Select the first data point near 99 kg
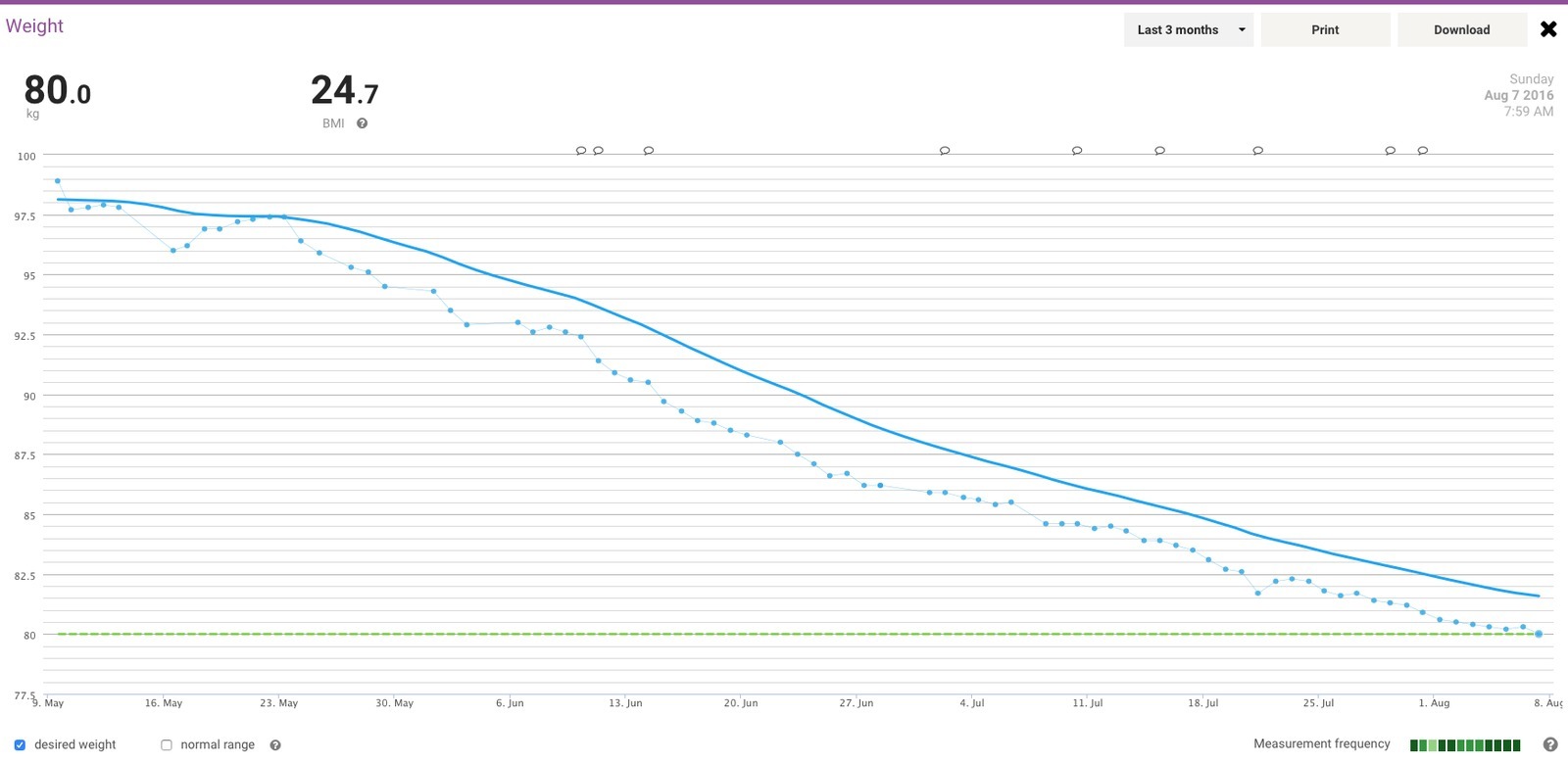Screen dimensions: 1568x764 [58, 181]
